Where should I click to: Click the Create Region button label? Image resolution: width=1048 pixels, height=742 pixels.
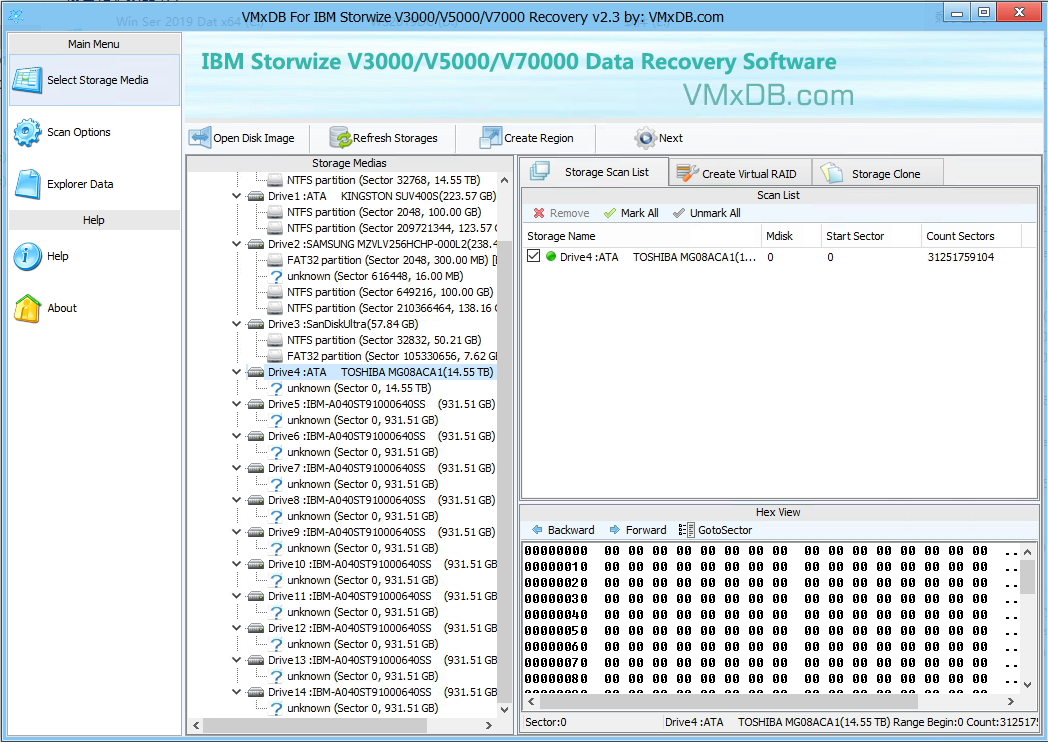pos(539,138)
